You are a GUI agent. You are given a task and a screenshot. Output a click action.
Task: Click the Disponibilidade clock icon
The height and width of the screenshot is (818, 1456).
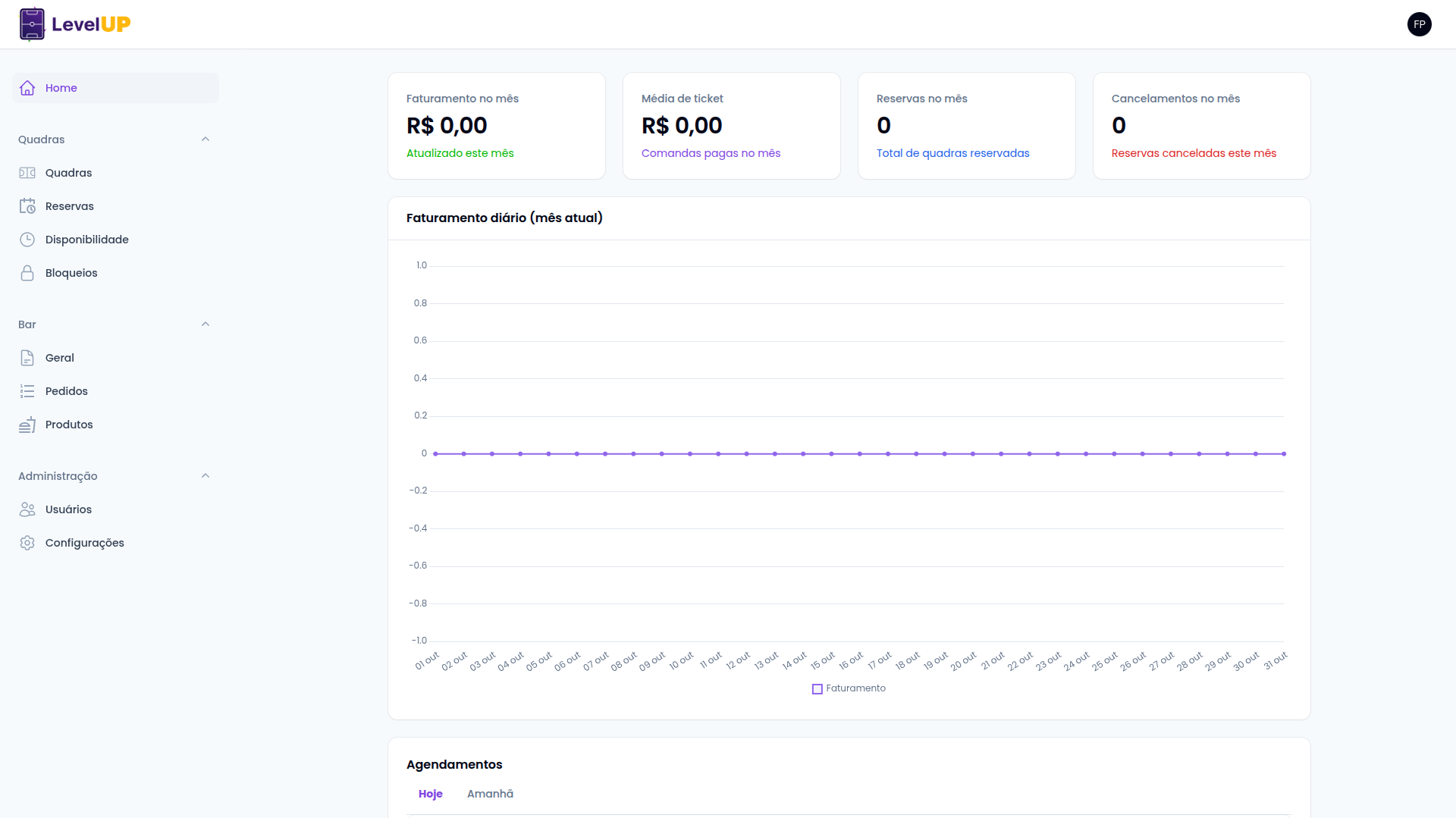tap(27, 240)
